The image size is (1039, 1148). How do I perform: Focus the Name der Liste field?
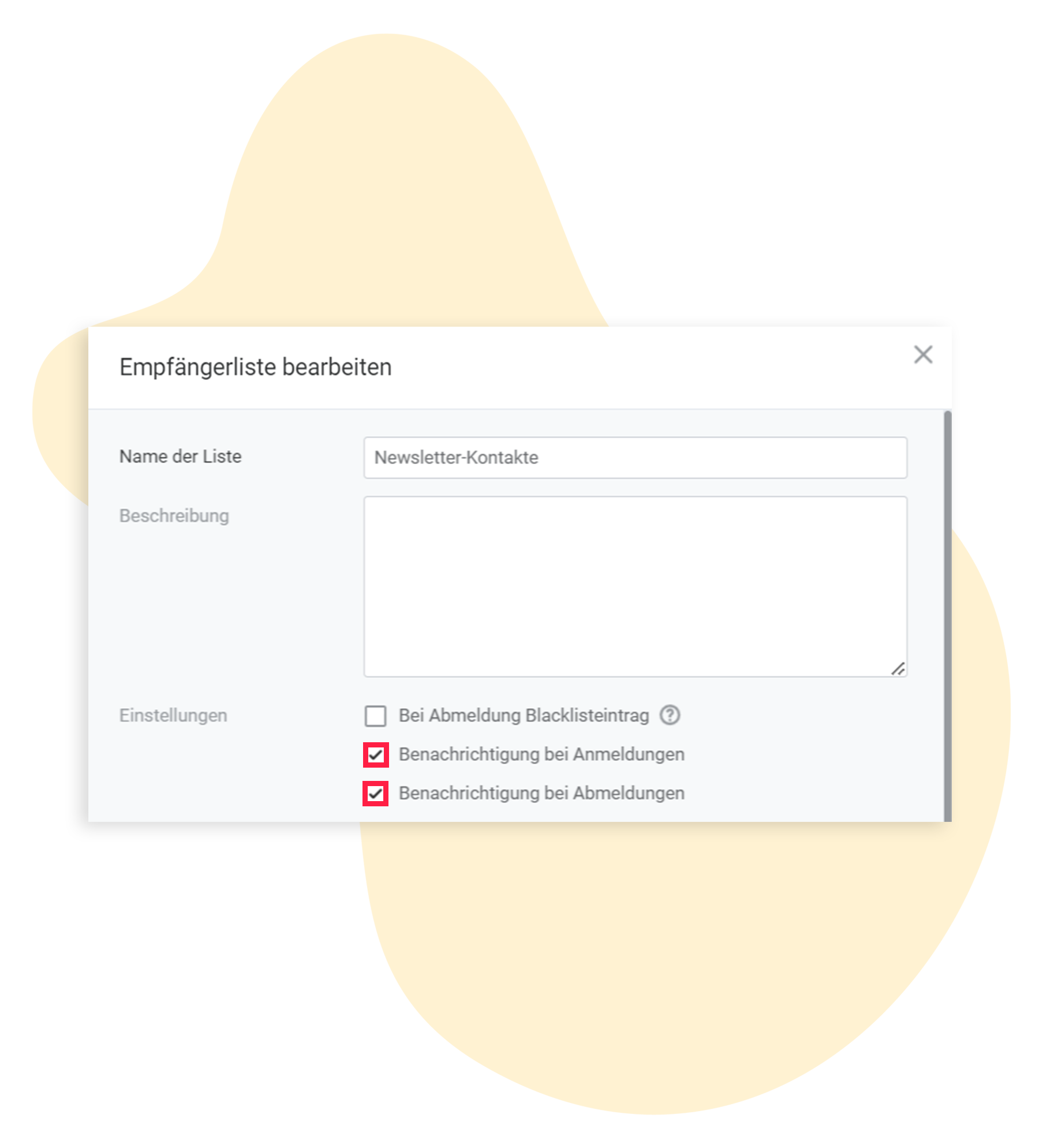click(635, 458)
